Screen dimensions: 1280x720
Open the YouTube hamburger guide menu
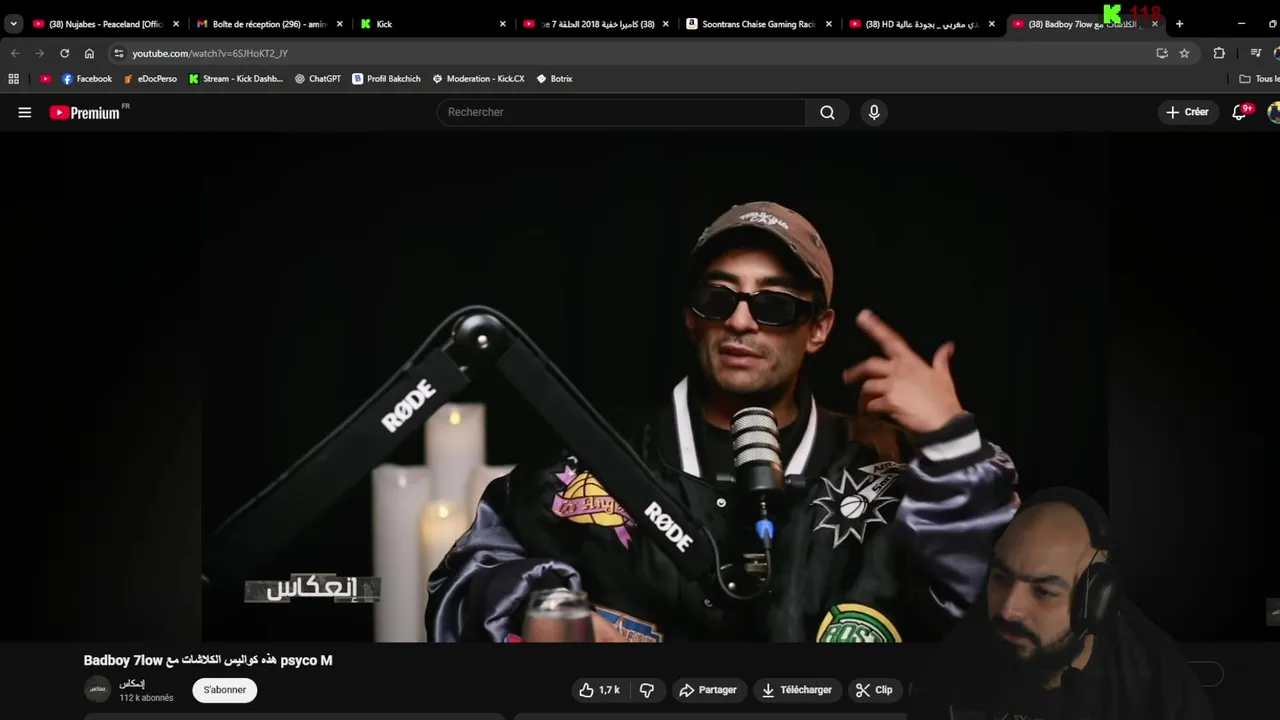click(25, 113)
